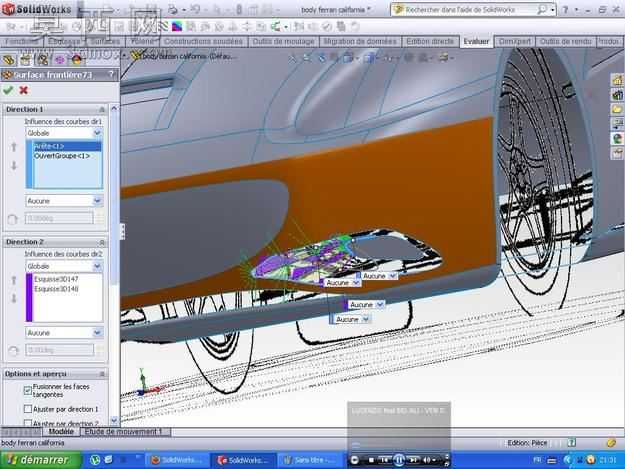The image size is (625, 469).
Task: Click the view settings icon in heads-up toolbar
Action: click(443, 58)
